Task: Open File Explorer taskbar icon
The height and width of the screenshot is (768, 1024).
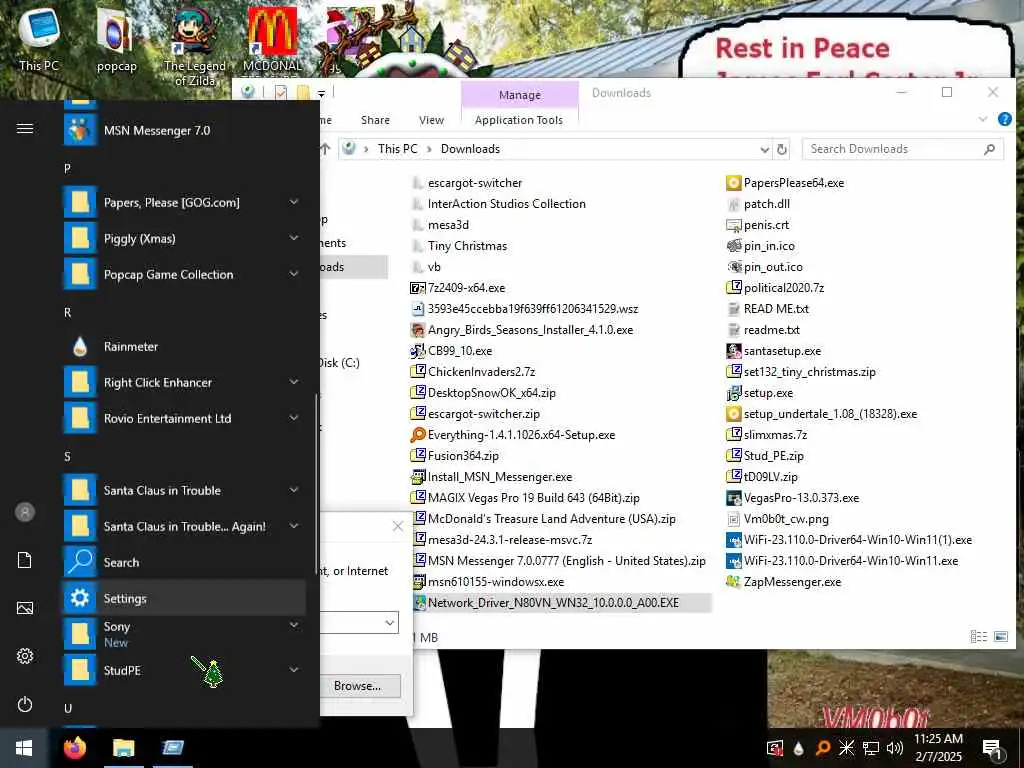Action: click(x=123, y=748)
